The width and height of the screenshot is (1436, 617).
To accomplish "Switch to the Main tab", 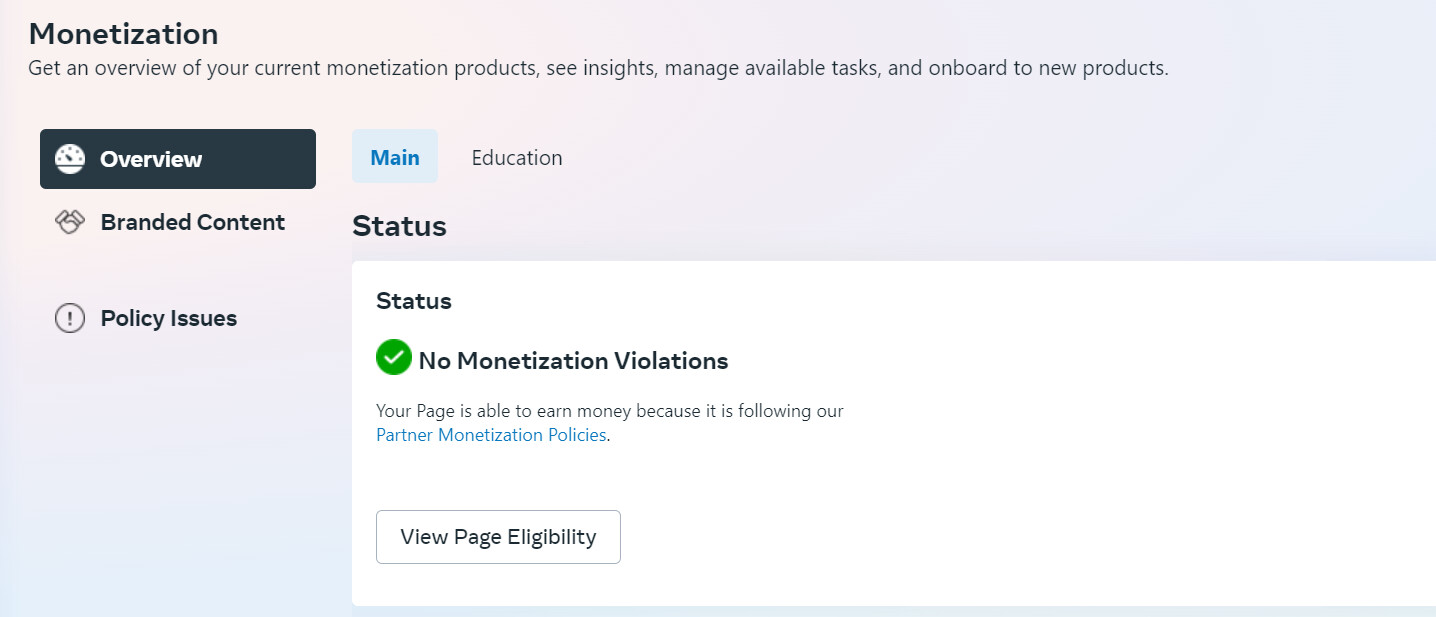I will (395, 157).
